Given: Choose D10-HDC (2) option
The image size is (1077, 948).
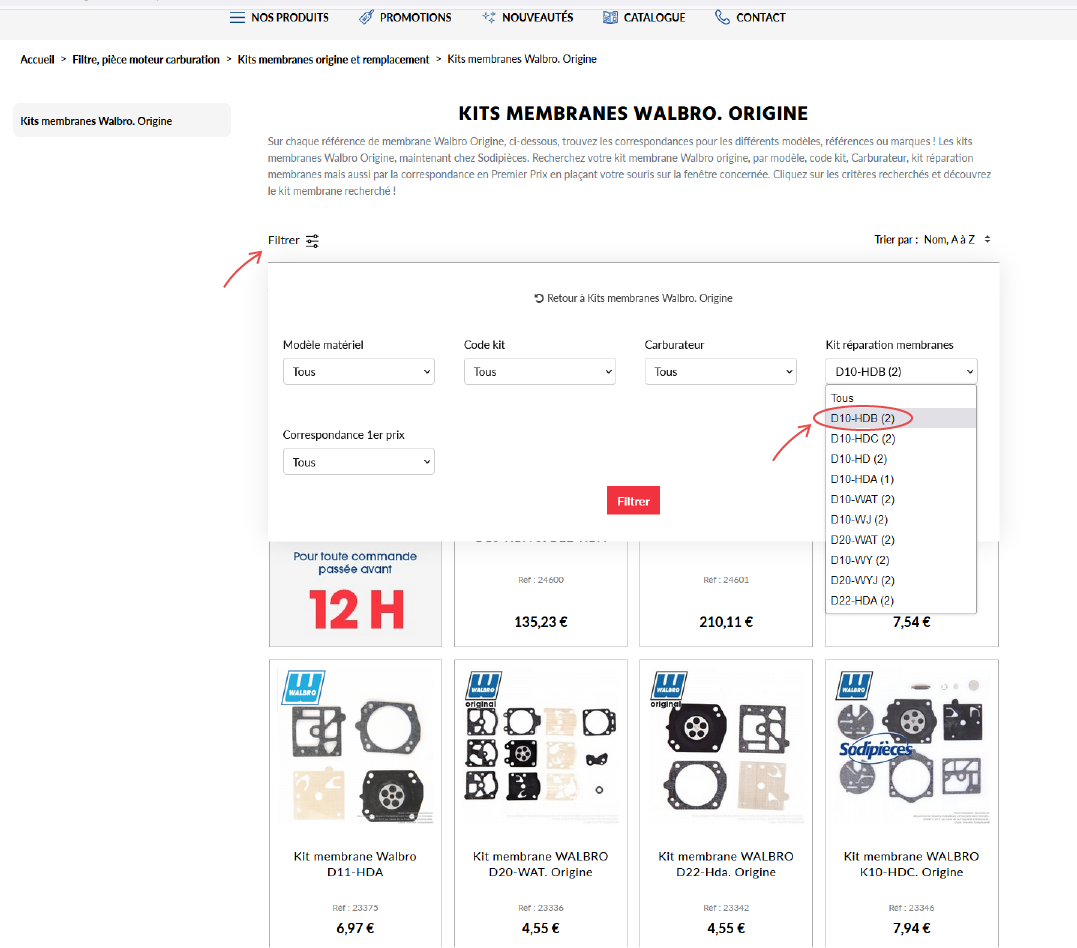Looking at the screenshot, I should [x=900, y=438].
